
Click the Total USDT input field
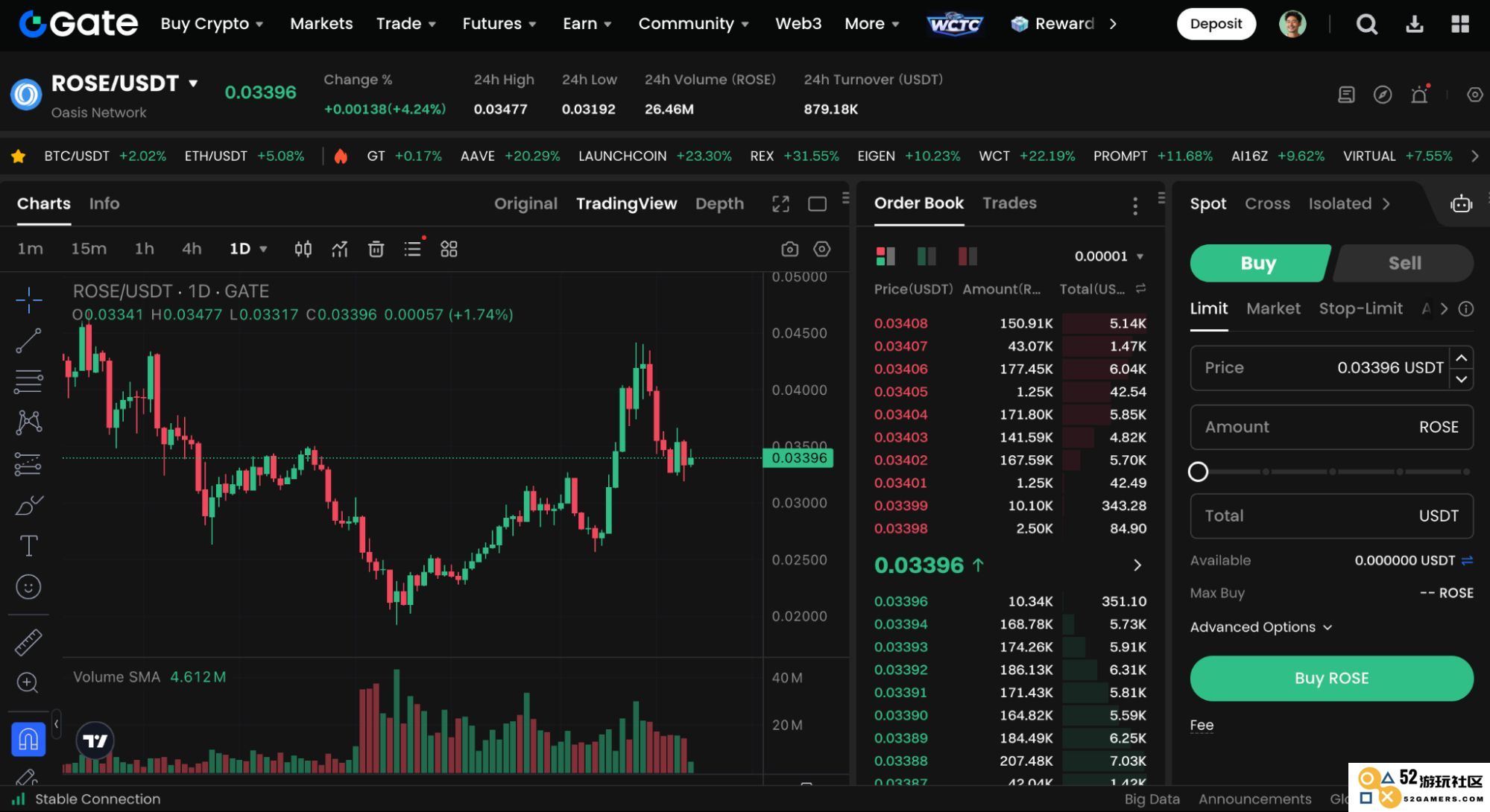tap(1331, 516)
